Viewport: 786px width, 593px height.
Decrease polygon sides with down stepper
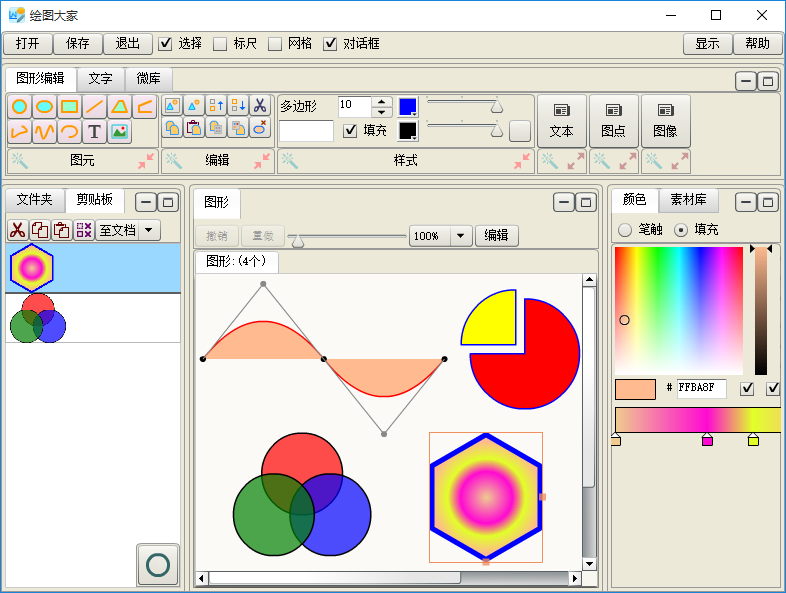(381, 112)
